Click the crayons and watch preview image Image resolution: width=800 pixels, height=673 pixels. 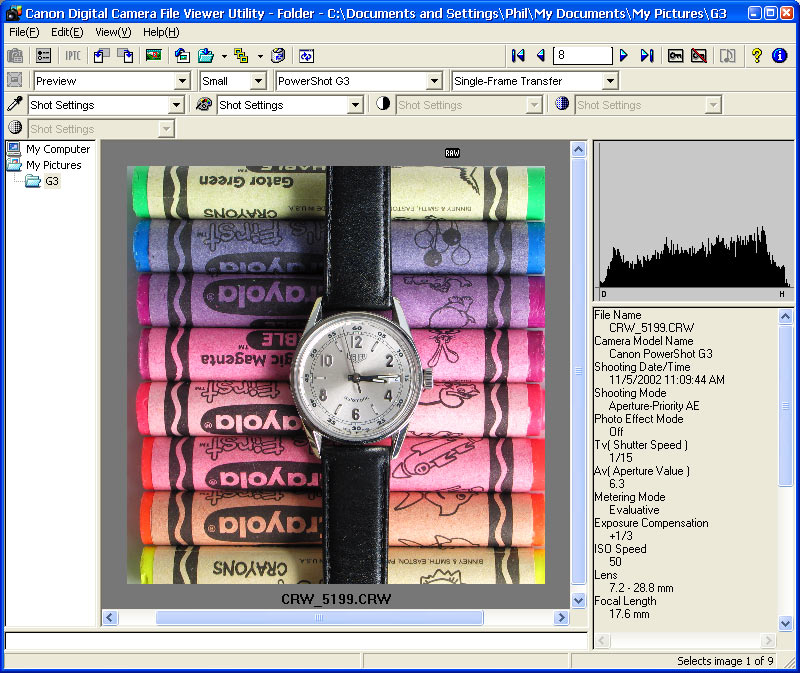pos(336,375)
